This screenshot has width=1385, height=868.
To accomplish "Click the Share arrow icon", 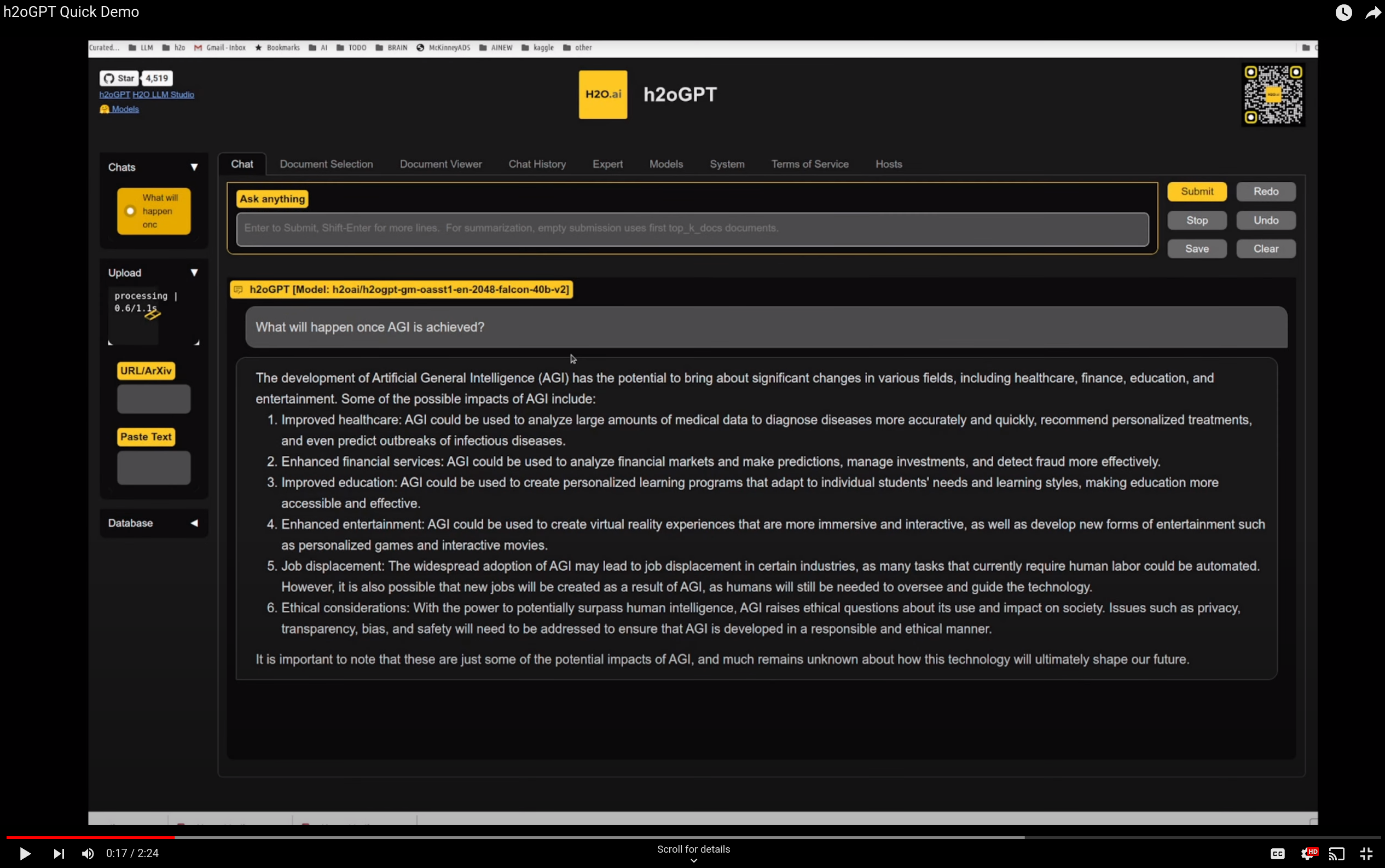I will click(1372, 12).
